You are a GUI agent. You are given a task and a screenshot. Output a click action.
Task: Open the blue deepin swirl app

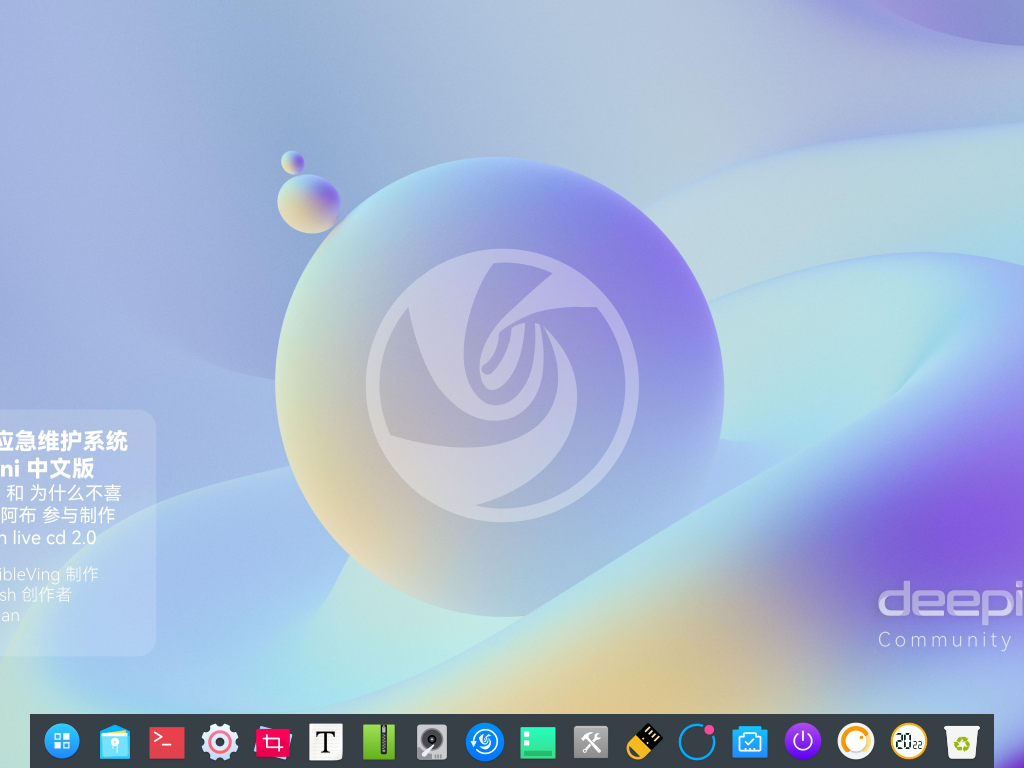click(x=485, y=742)
